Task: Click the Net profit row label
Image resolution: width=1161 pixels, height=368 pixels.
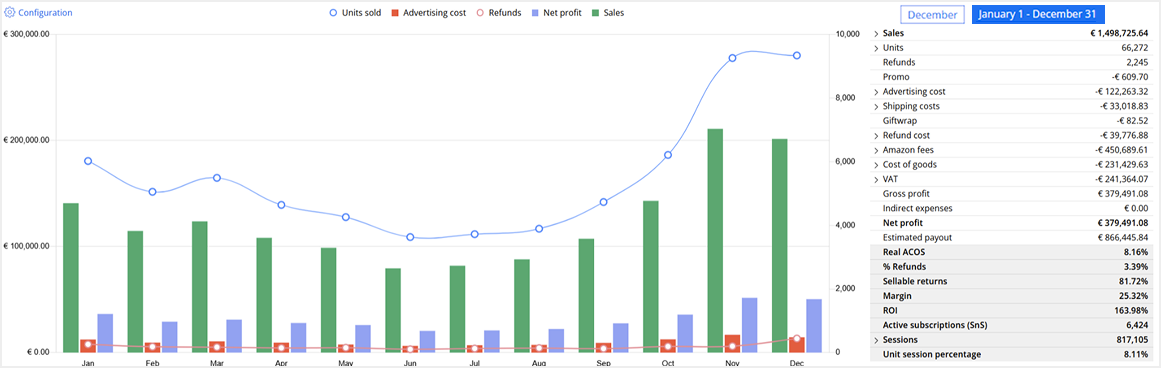Action: (904, 223)
